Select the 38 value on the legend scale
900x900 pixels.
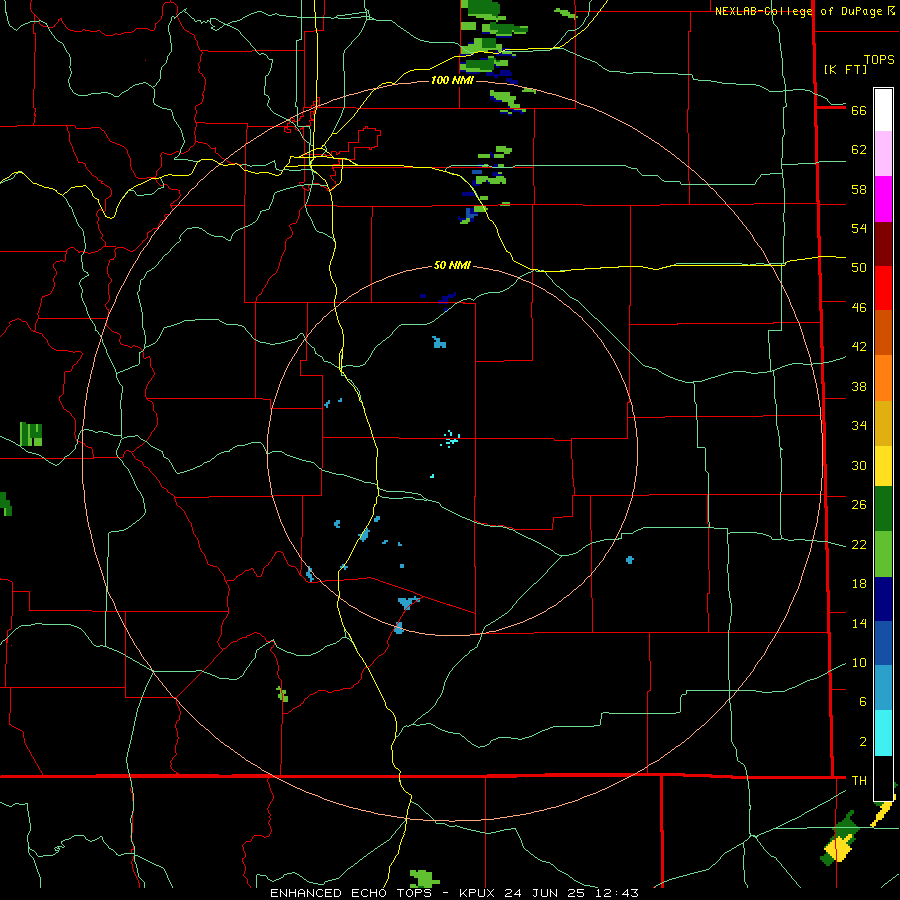[x=859, y=386]
